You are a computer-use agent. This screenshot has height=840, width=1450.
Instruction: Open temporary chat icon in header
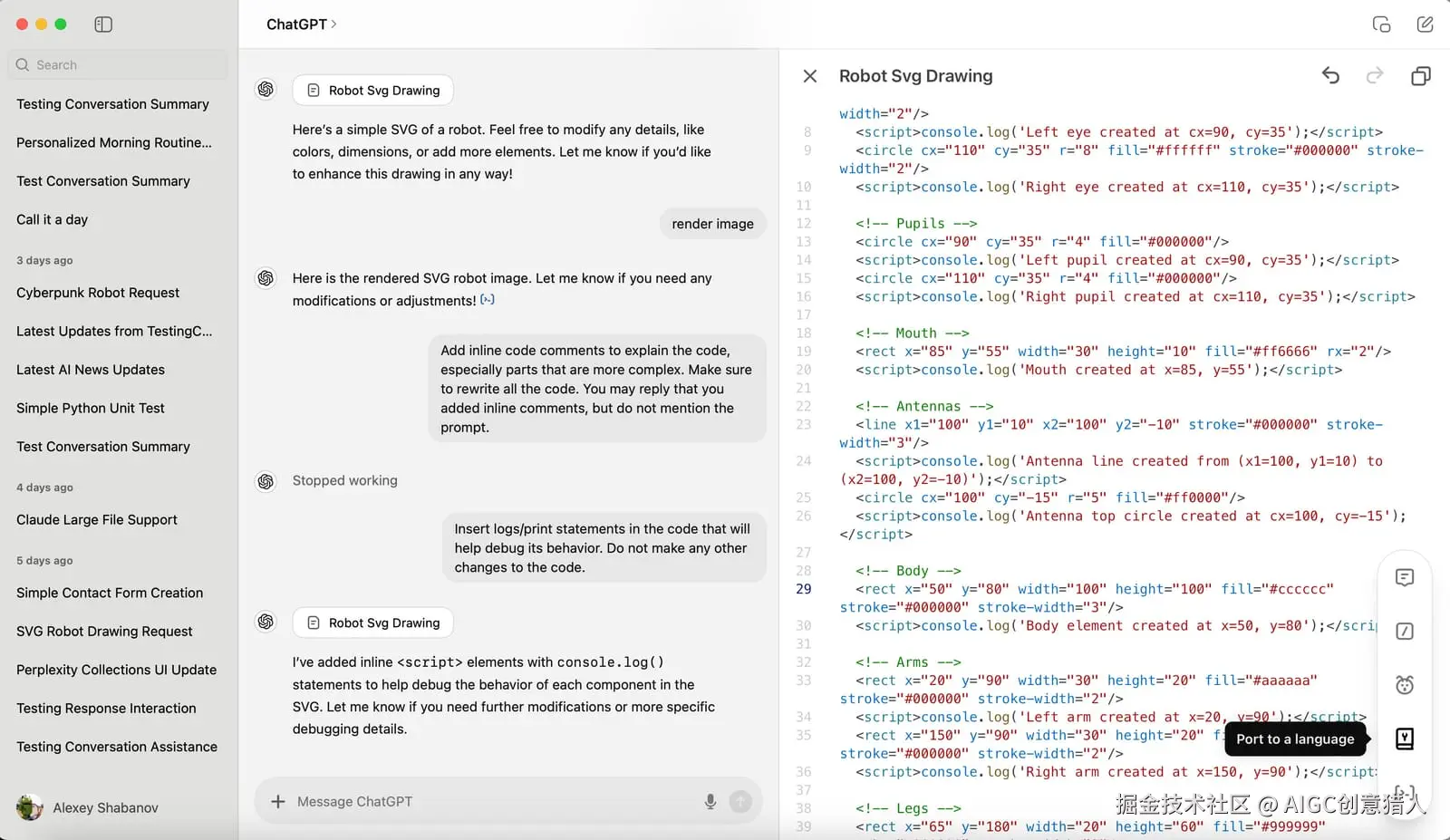pyautogui.click(x=1381, y=24)
